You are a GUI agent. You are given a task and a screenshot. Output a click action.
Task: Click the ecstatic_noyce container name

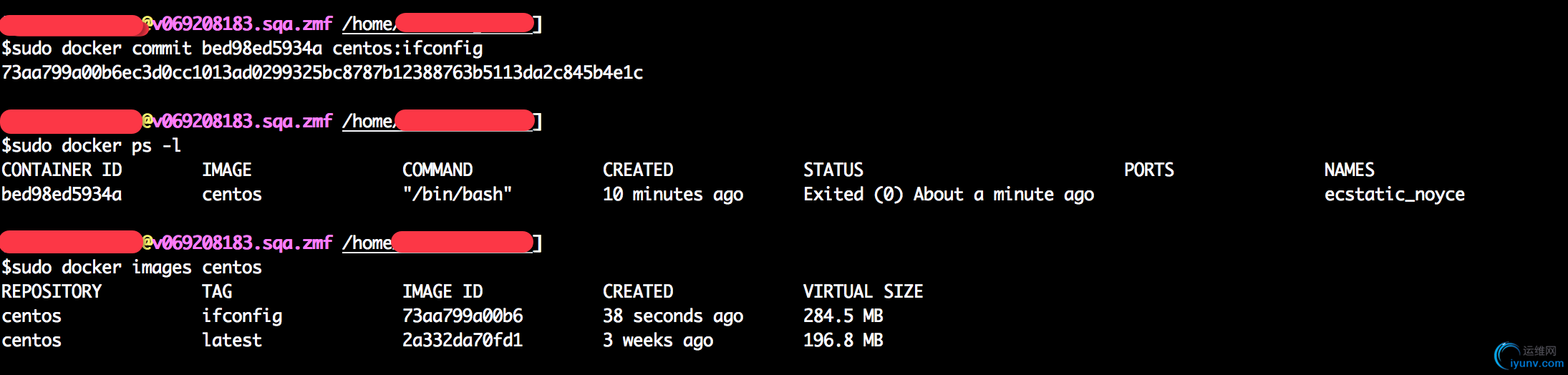[1394, 194]
